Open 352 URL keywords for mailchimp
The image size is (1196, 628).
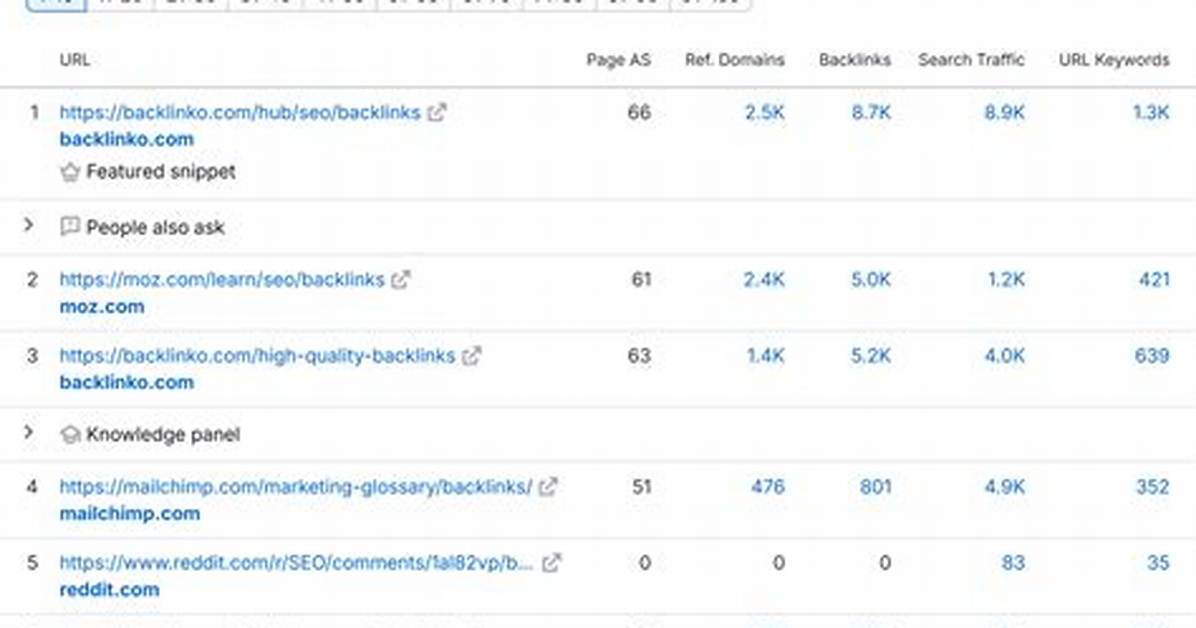coord(1153,486)
